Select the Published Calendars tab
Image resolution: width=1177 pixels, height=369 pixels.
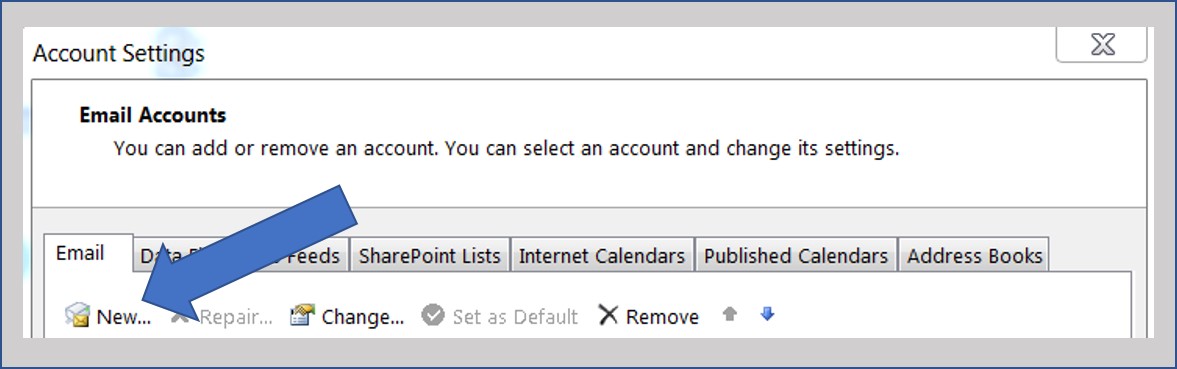coord(796,255)
